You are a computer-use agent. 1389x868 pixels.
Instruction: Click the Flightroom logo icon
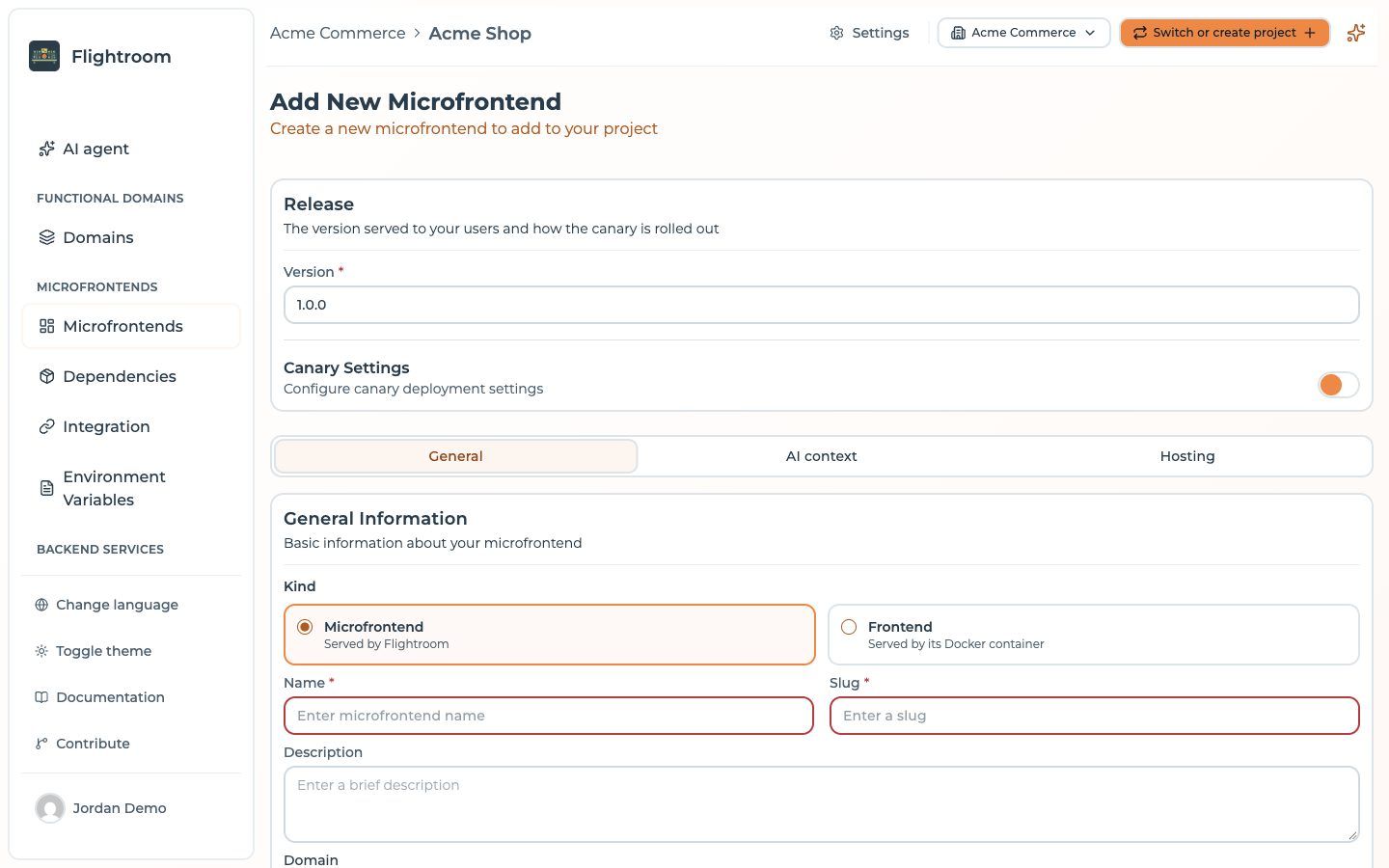(44, 56)
